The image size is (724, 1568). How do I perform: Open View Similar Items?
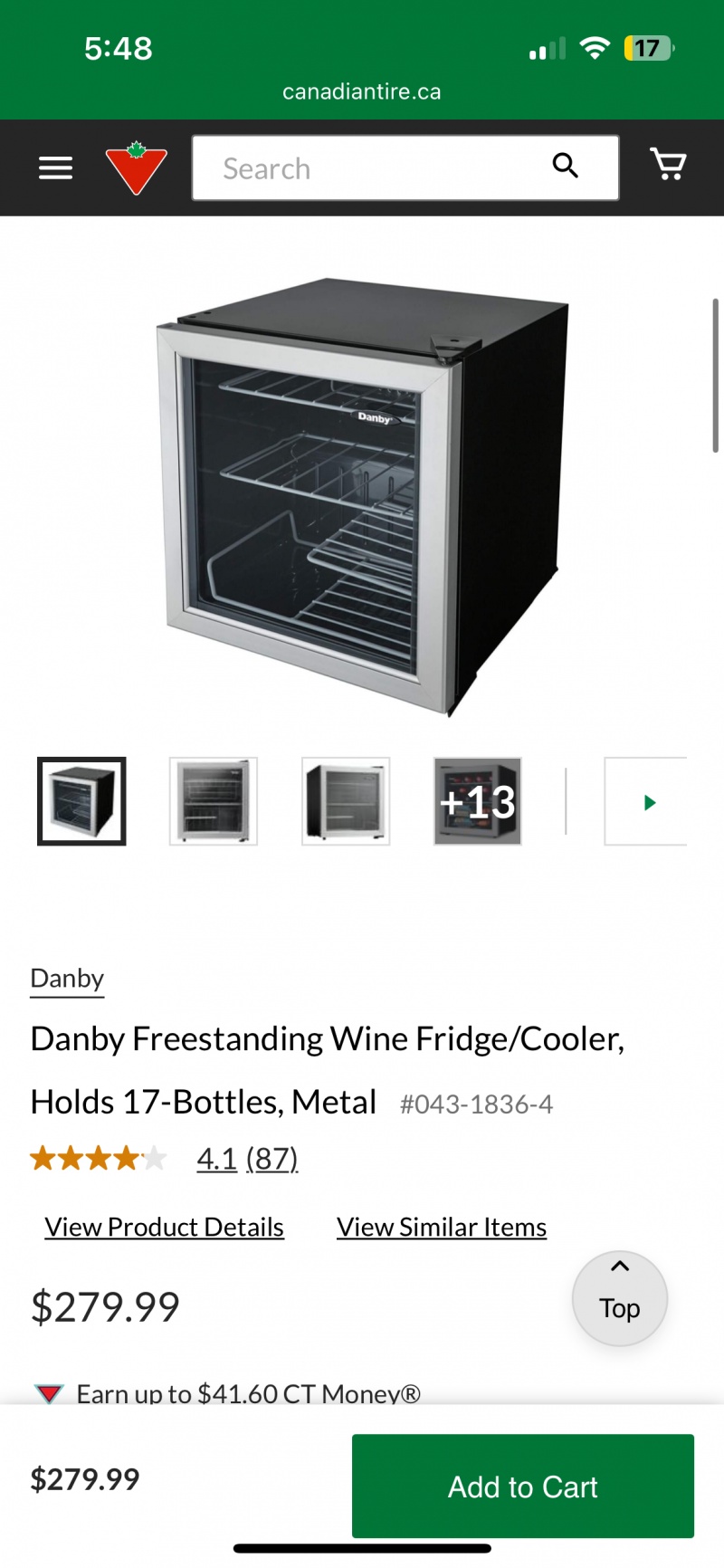(x=442, y=1227)
